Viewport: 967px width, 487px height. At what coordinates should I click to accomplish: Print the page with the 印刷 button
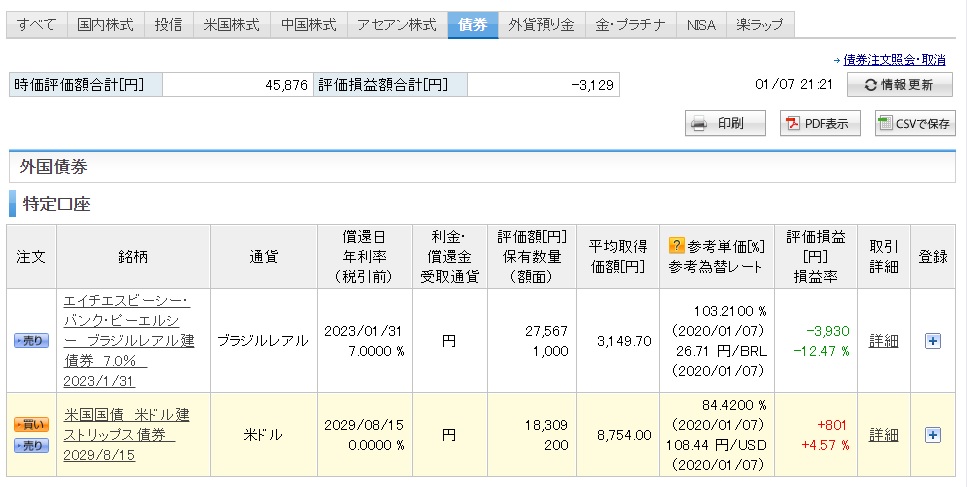pyautogui.click(x=725, y=123)
